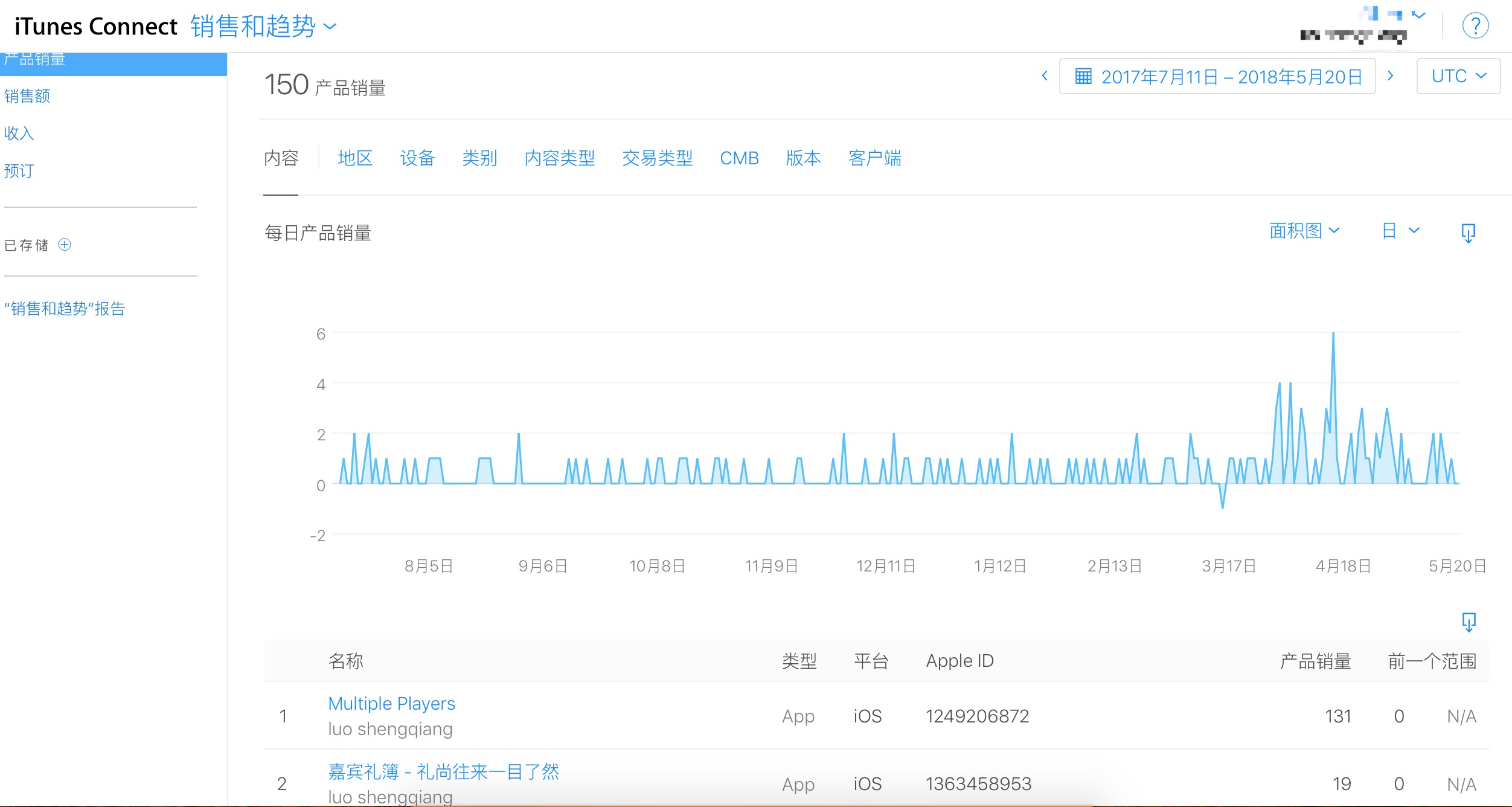Select the CMB tab
Image resolution: width=1512 pixels, height=807 pixels.
[740, 158]
